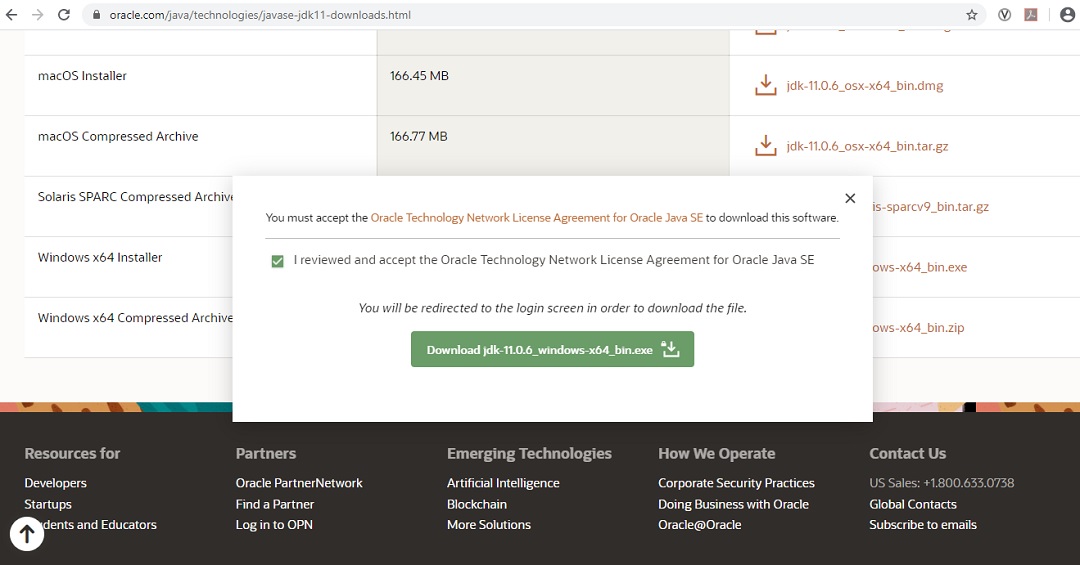The height and width of the screenshot is (565, 1080).
Task: Open Blockchain footer link
Action: coord(477,504)
